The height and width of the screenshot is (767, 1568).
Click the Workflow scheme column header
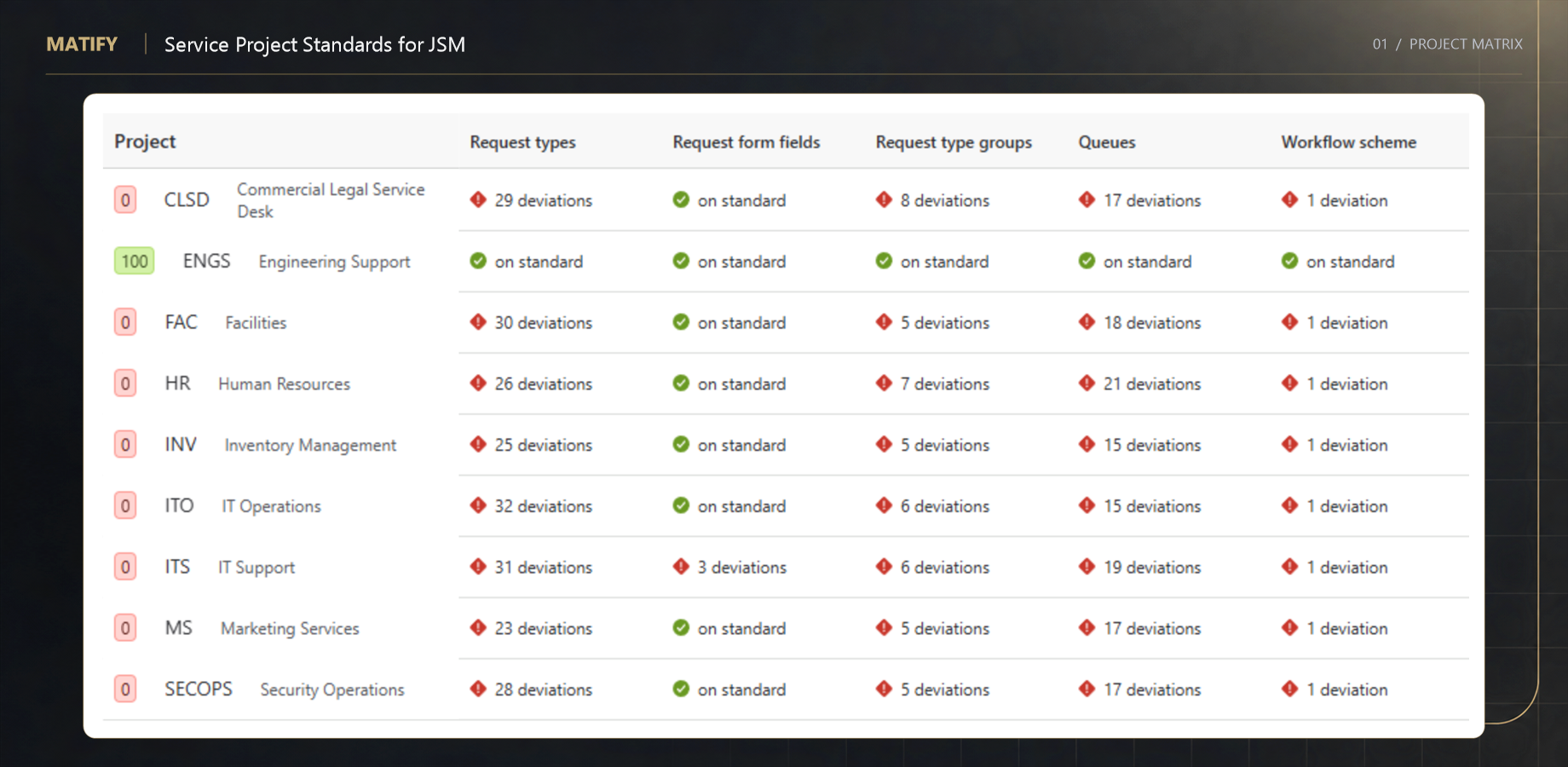[x=1349, y=142]
